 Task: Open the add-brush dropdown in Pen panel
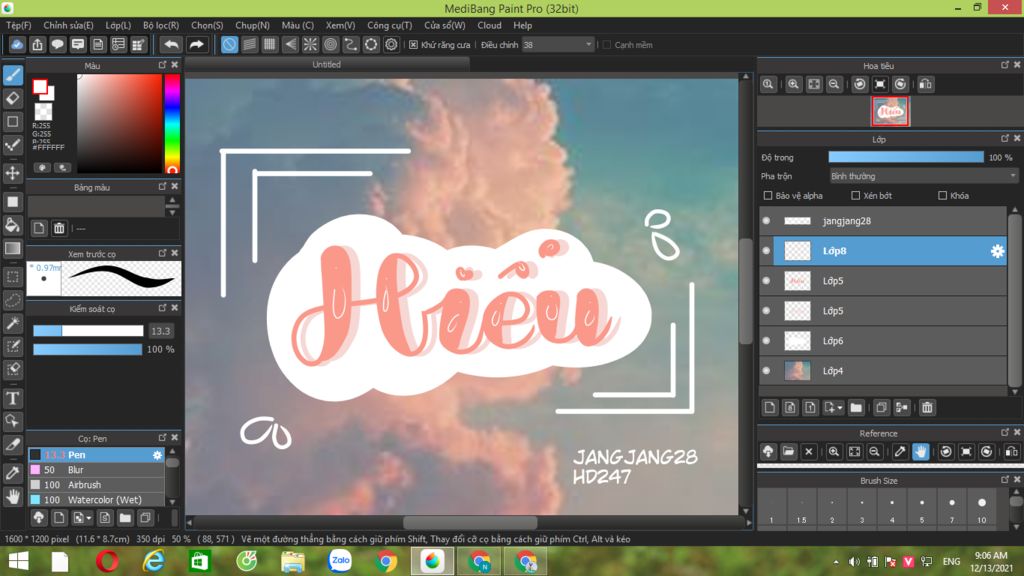89,519
